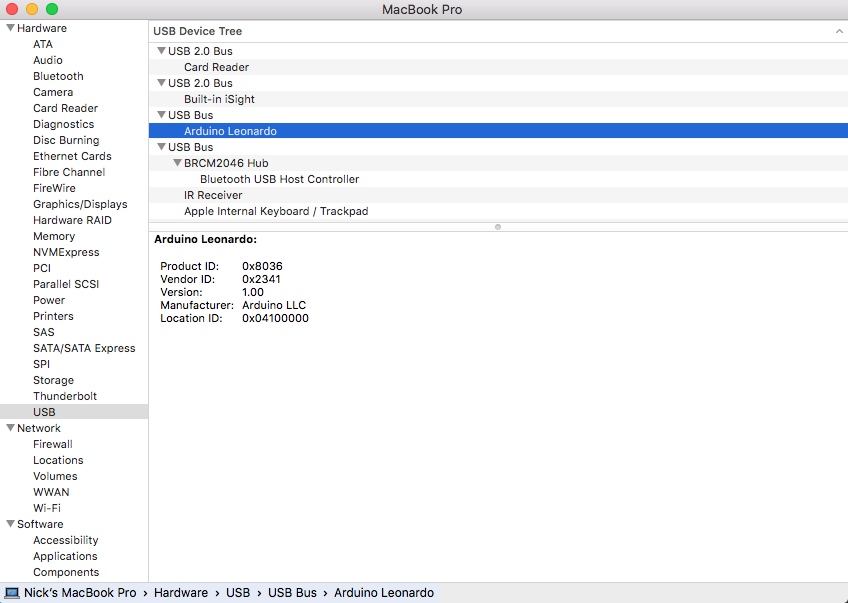The width and height of the screenshot is (848, 603).
Task: Select the highlighted USB sidebar item
Action: 74,412
